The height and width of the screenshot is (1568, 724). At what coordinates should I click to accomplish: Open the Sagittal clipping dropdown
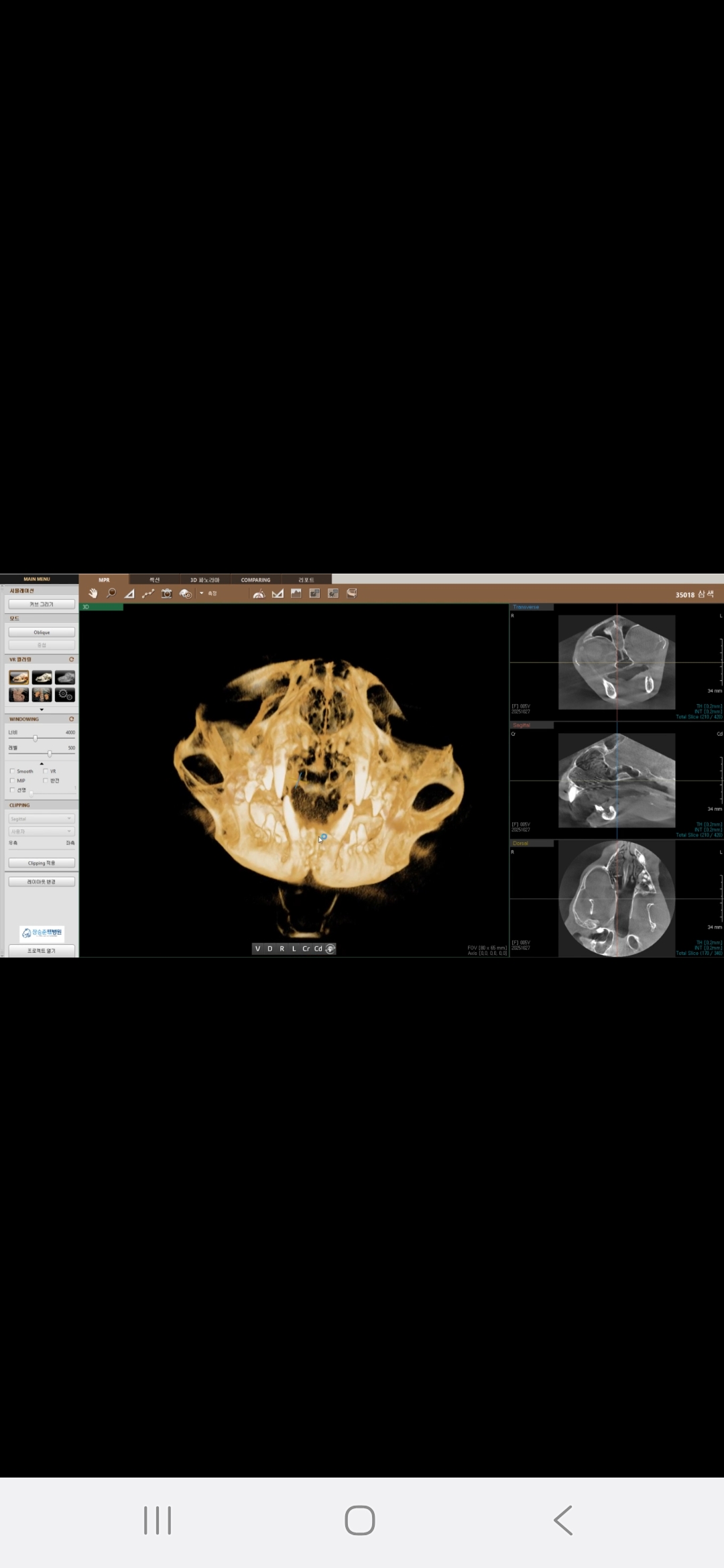coord(42,819)
